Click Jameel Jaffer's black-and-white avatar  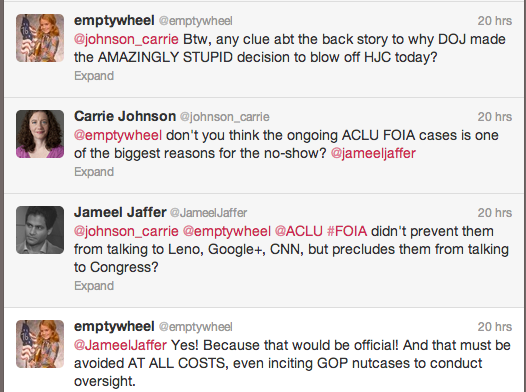(40, 230)
